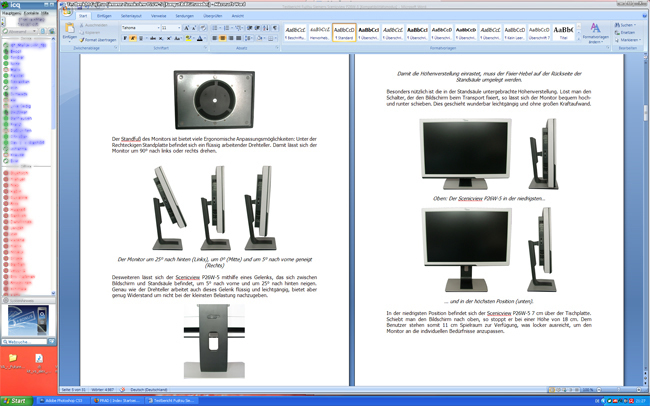Open the line spacing dropdown
650x406 pixels.
pos(249,38)
